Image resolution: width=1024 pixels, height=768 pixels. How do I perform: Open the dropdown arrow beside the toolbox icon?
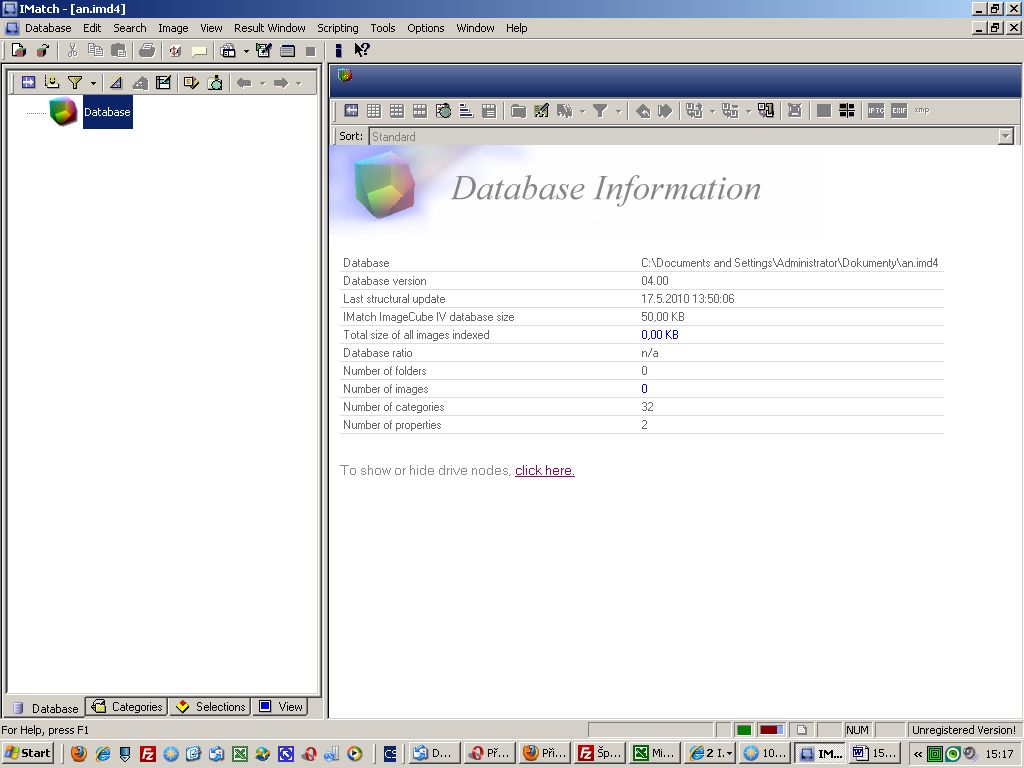coord(246,52)
